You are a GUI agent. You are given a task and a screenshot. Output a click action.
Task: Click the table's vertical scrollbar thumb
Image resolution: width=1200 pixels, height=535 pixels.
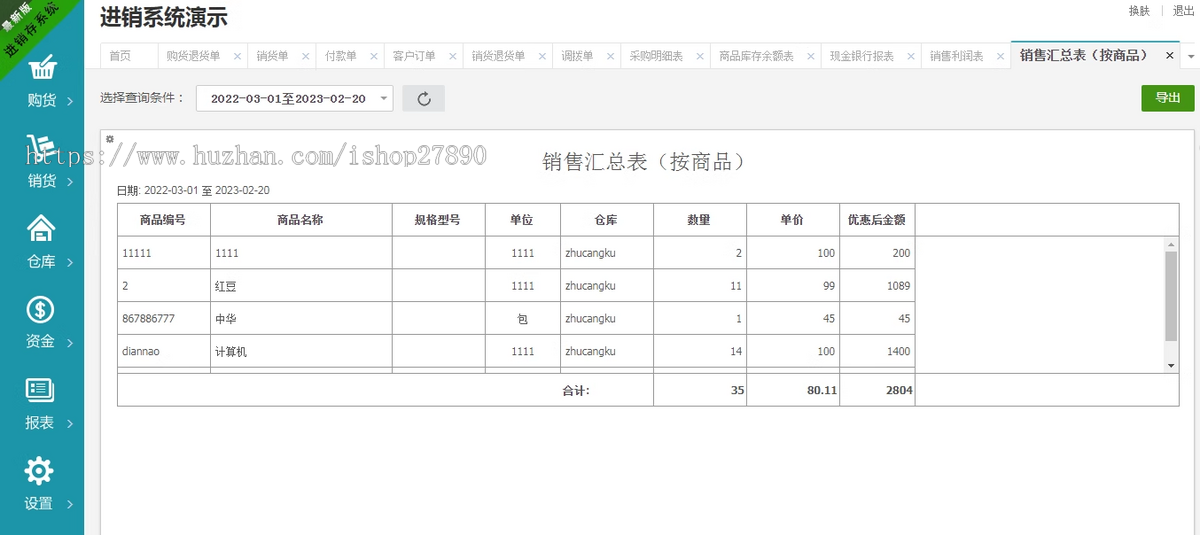[x=1171, y=296]
